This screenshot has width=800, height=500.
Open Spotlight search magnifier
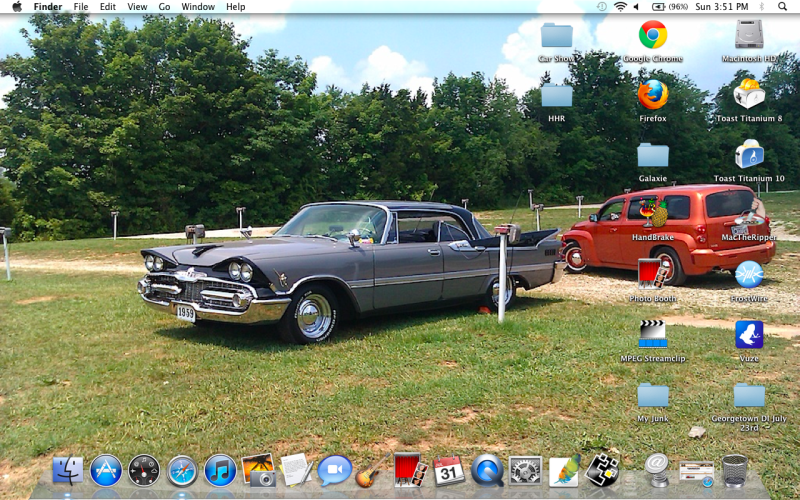[x=782, y=7]
